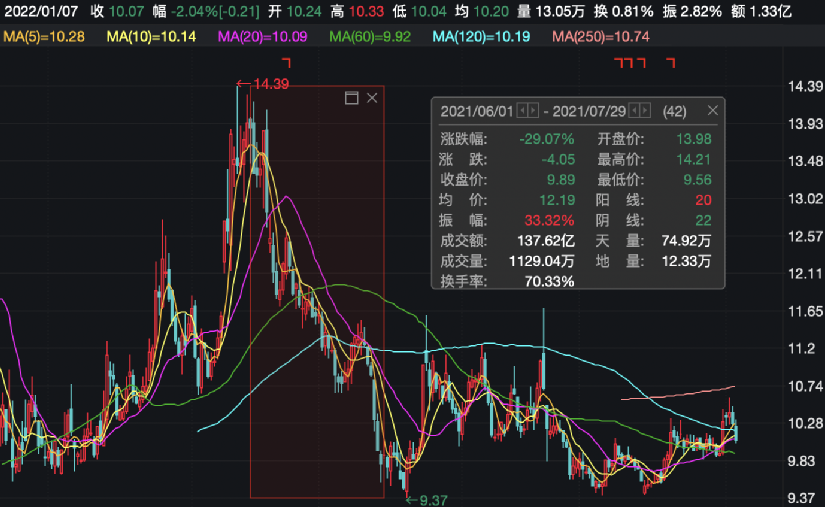The width and height of the screenshot is (825, 507).
Task: Click start date previous arrow in statistics panel
Action: pos(522,111)
